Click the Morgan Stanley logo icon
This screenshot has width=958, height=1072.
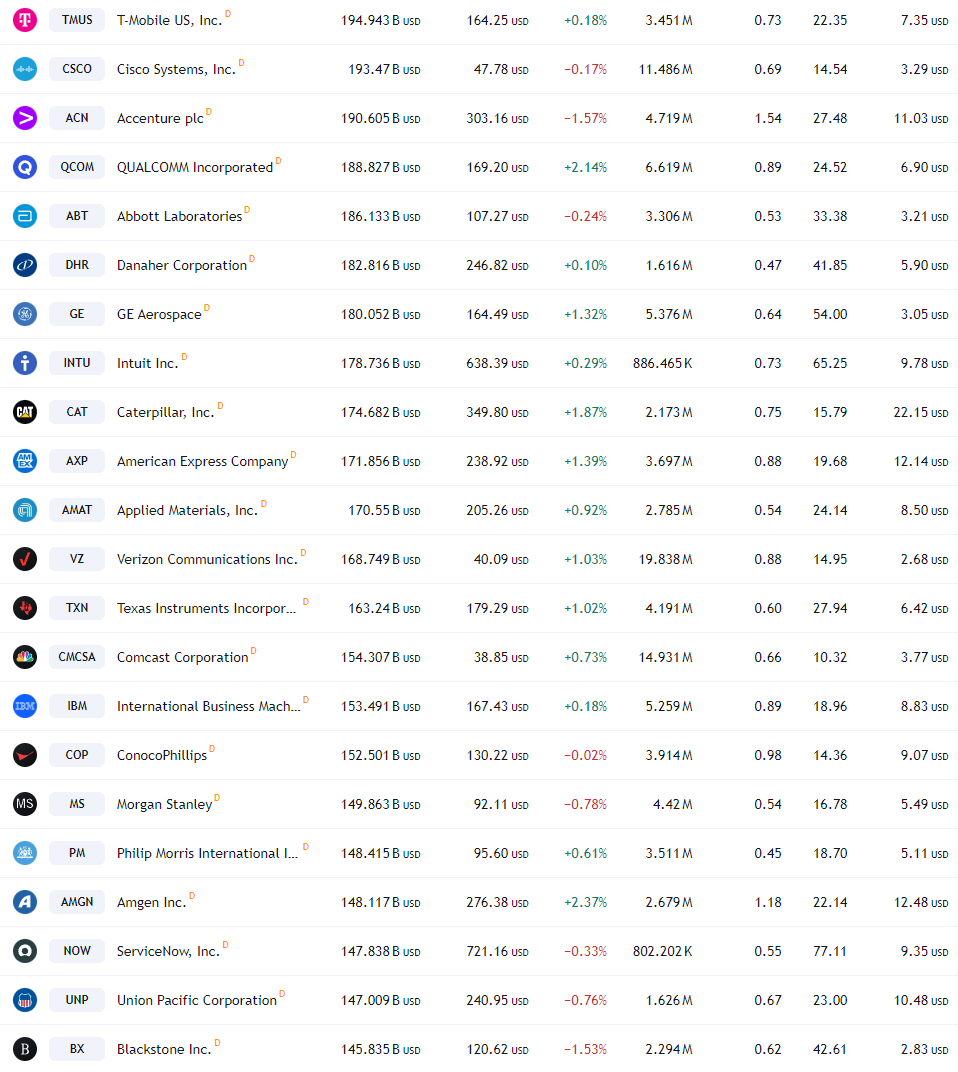pyautogui.click(x=25, y=804)
